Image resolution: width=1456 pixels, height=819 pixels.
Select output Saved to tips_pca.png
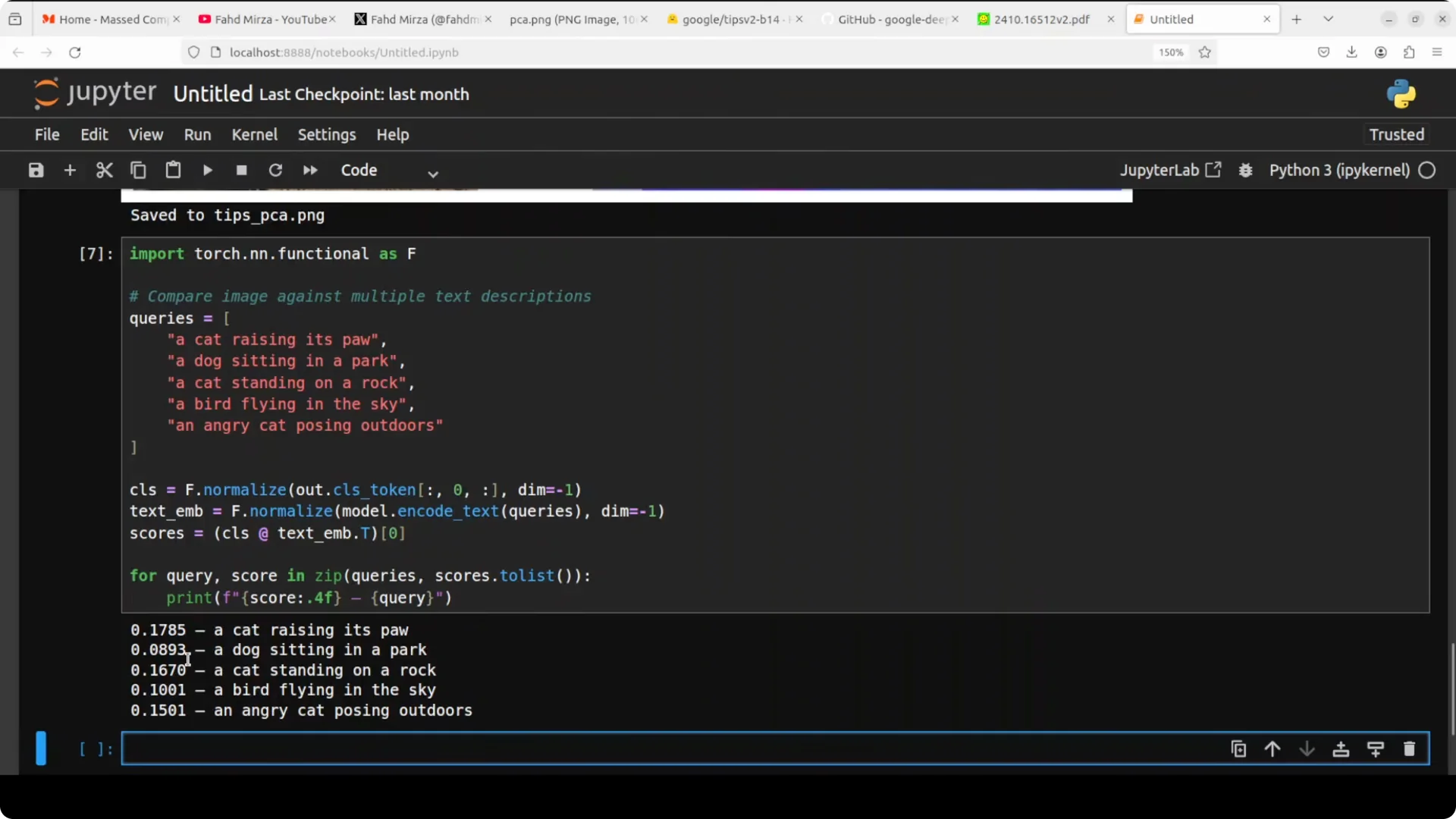[227, 215]
